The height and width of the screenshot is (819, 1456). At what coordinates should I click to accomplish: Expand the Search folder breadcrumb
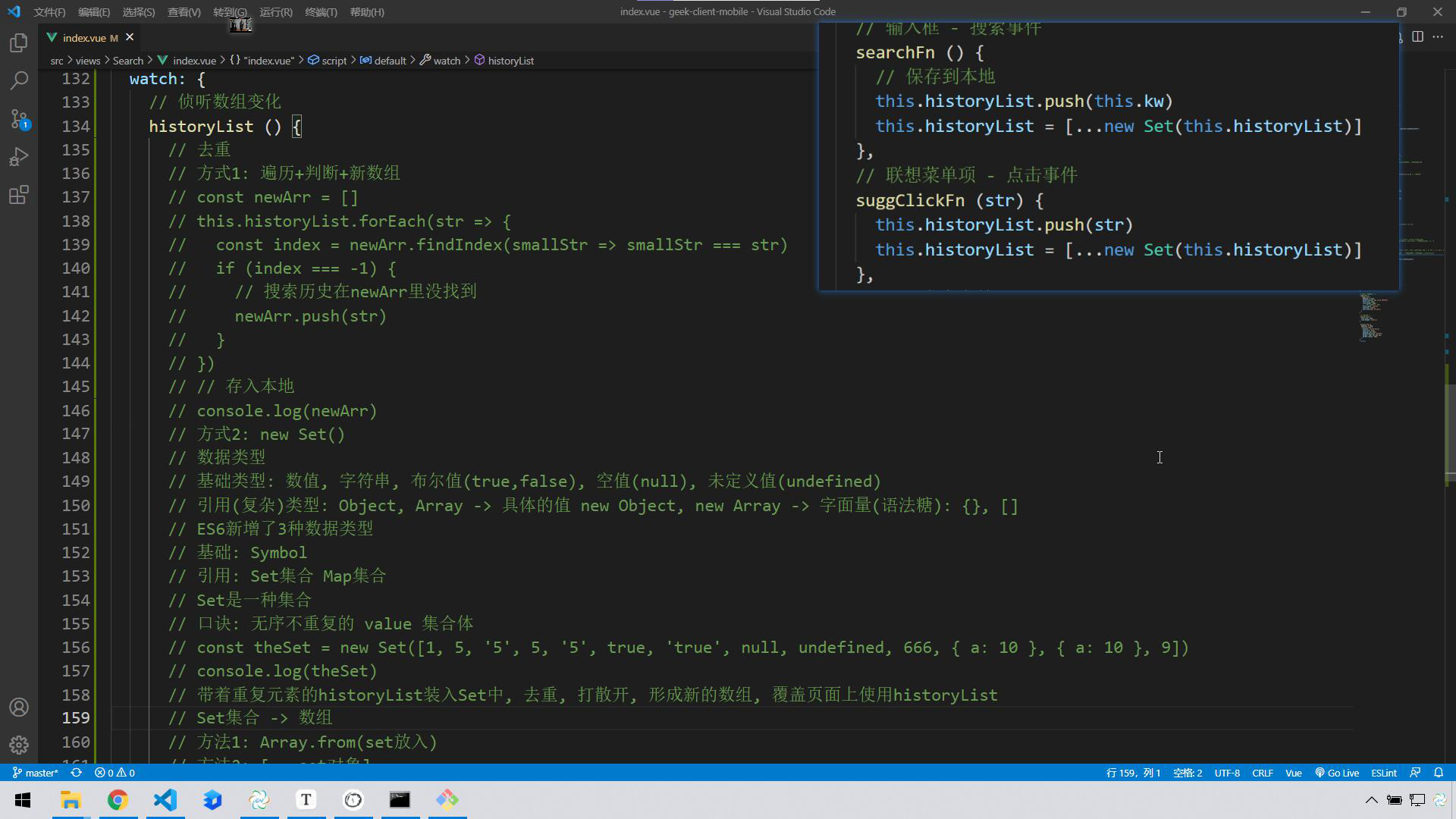pyautogui.click(x=127, y=61)
